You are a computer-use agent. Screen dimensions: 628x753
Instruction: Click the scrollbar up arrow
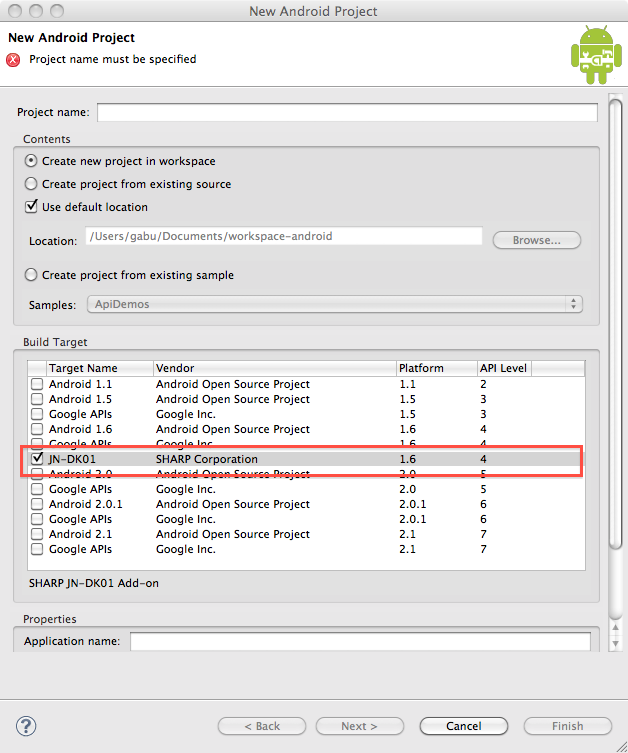coord(615,627)
